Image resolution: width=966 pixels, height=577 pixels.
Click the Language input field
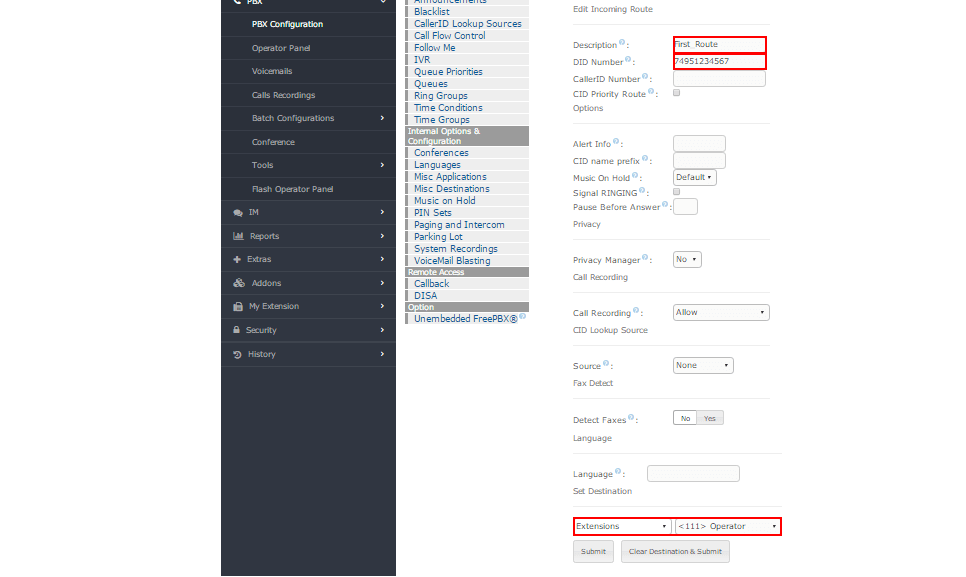pyautogui.click(x=693, y=474)
